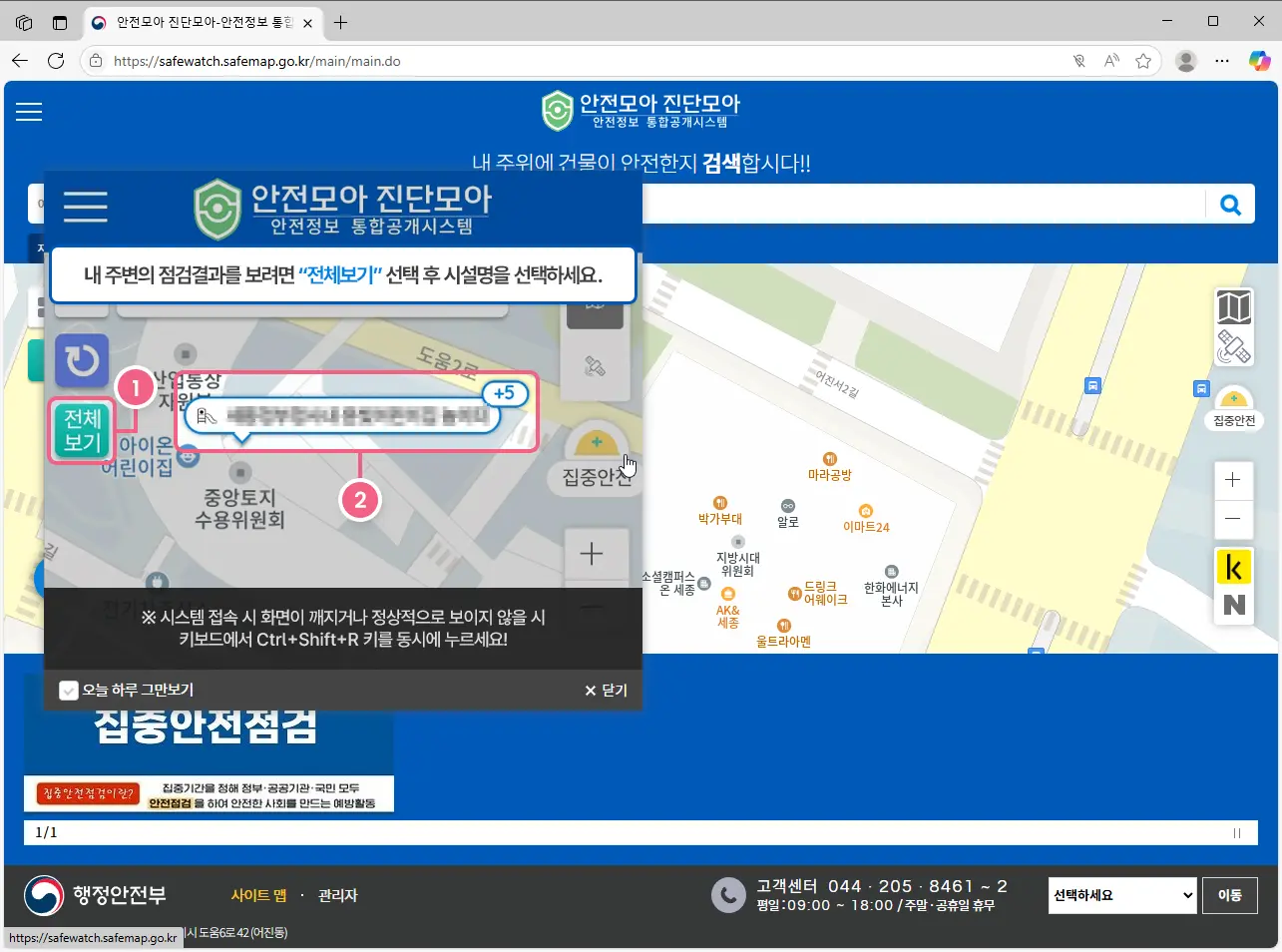The width and height of the screenshot is (1282, 952).
Task: Click the 박가부대 restaurant marker
Action: (720, 511)
